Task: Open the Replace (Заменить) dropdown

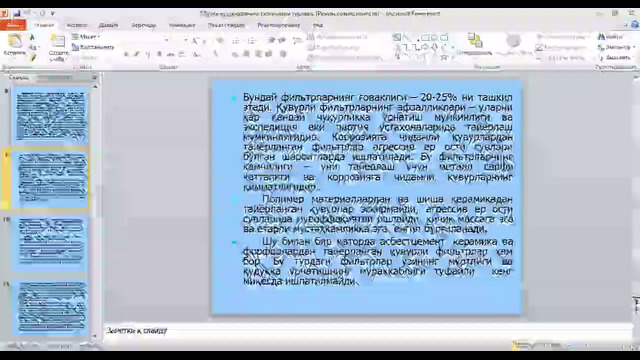Action: point(616,47)
